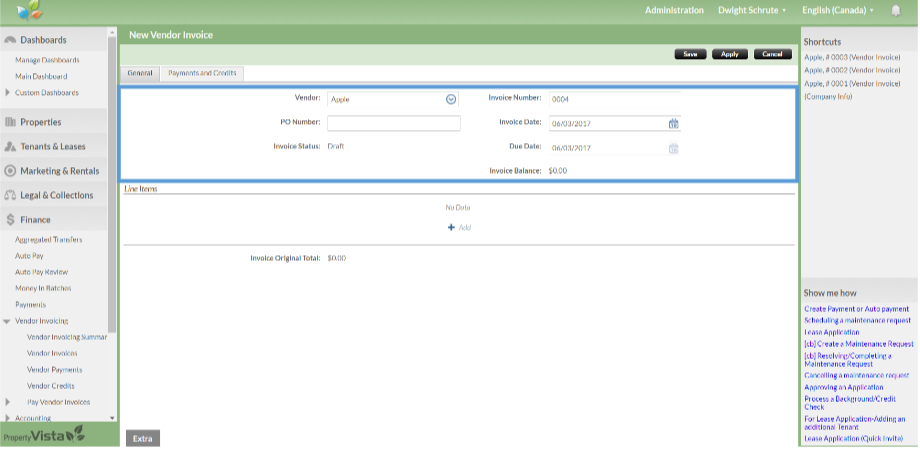Click the Save button
The height and width of the screenshot is (450, 920).
(x=690, y=54)
